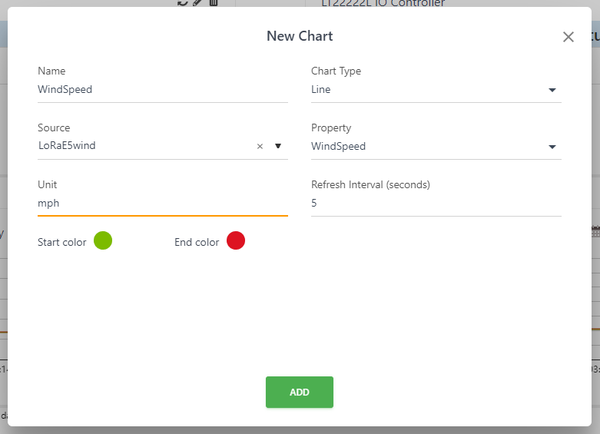Click the ADD button
This screenshot has height=434, width=600.
[x=299, y=392]
